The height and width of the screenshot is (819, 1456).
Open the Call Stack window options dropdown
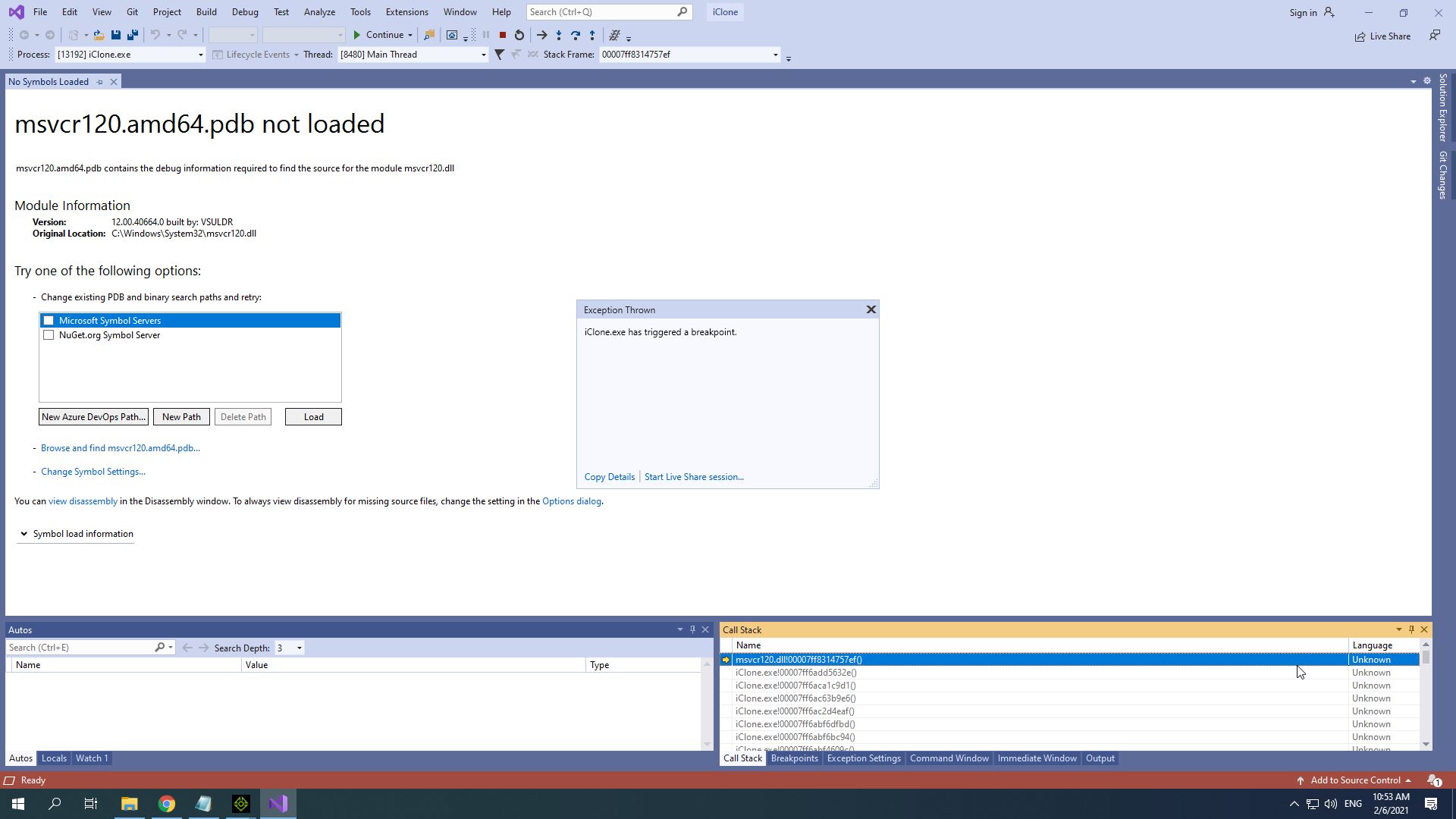1398,629
